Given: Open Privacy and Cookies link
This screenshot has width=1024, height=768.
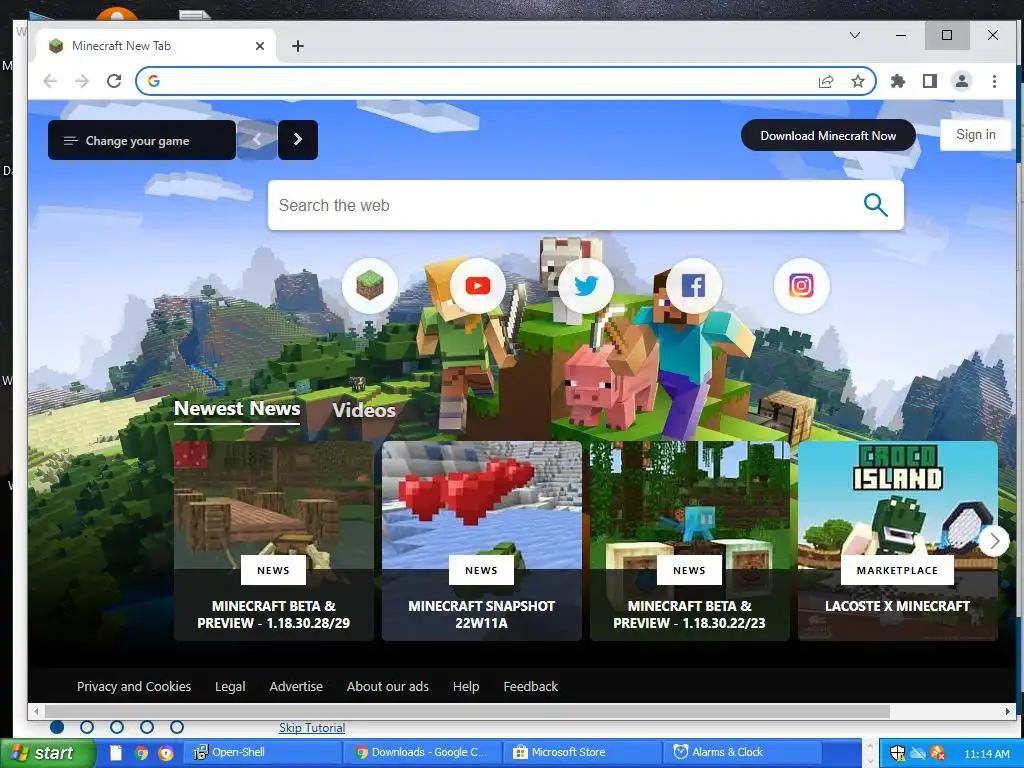Looking at the screenshot, I should coord(134,686).
